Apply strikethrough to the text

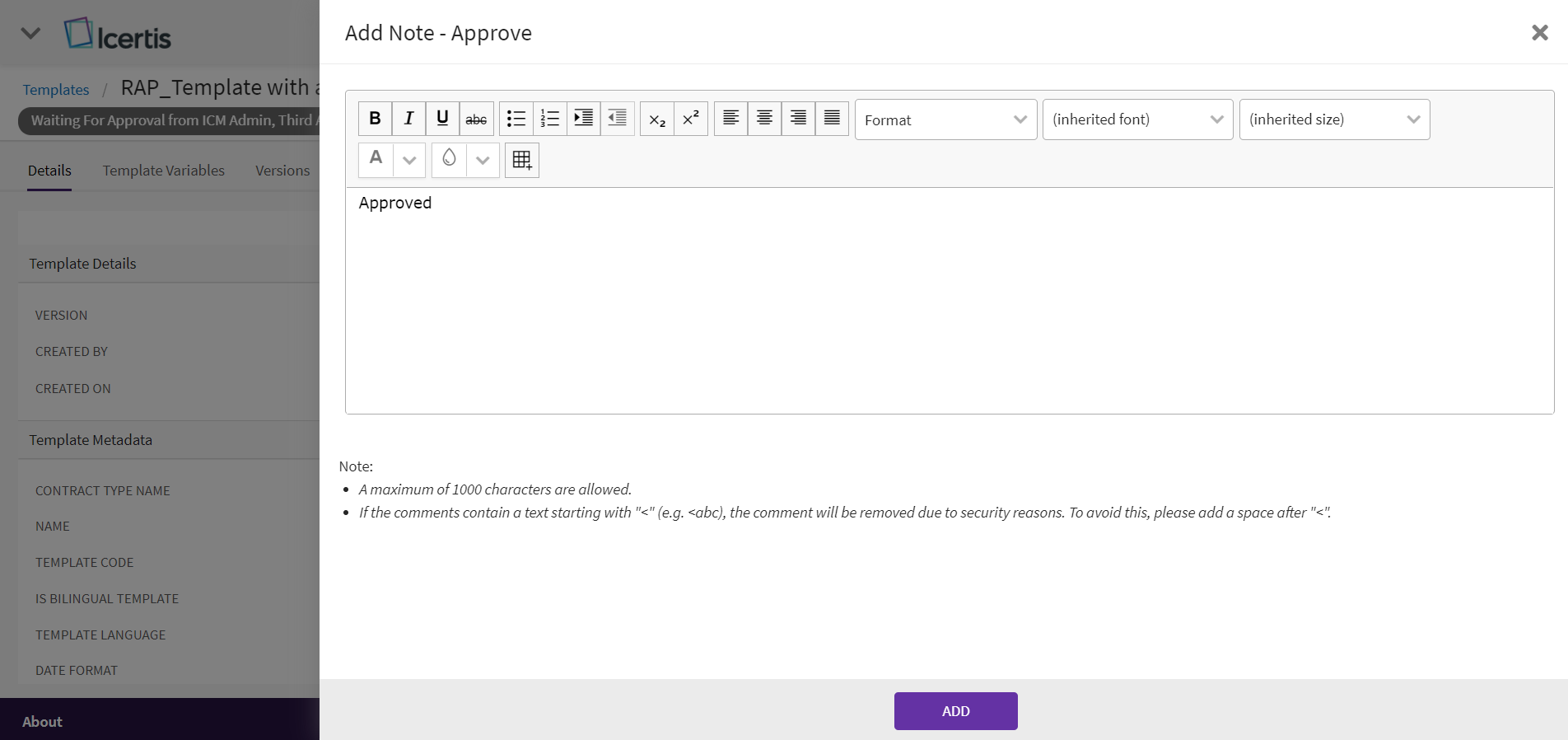pos(476,119)
